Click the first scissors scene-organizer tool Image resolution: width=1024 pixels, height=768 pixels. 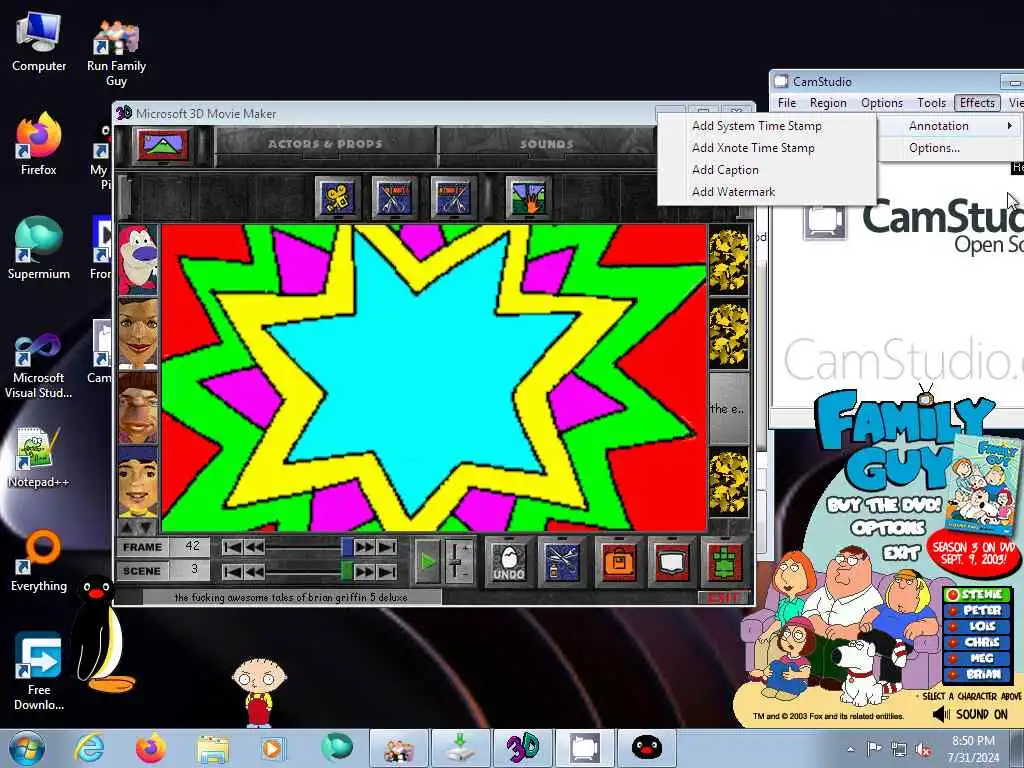pyautogui.click(x=394, y=197)
